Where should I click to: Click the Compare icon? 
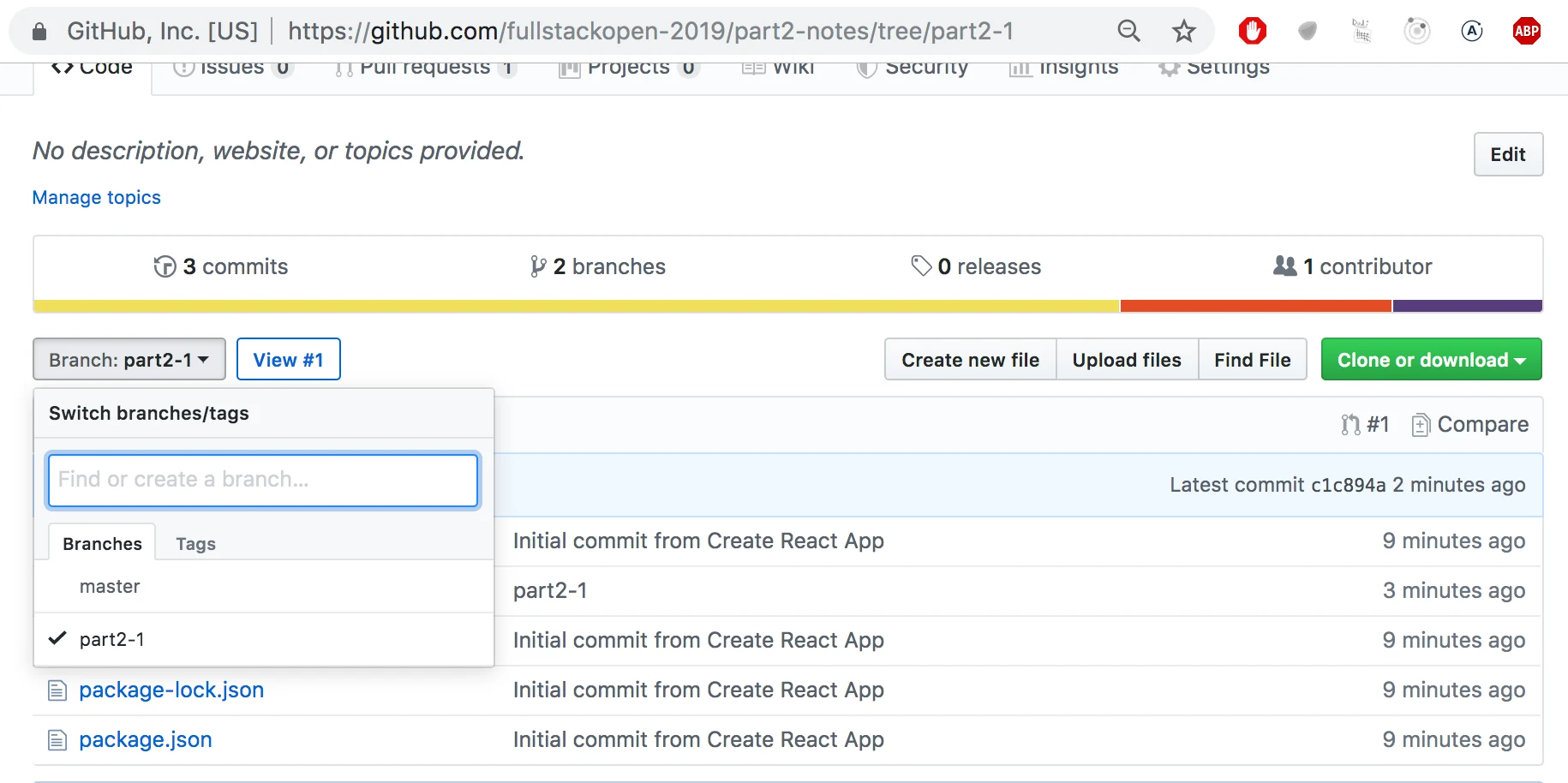1421,424
